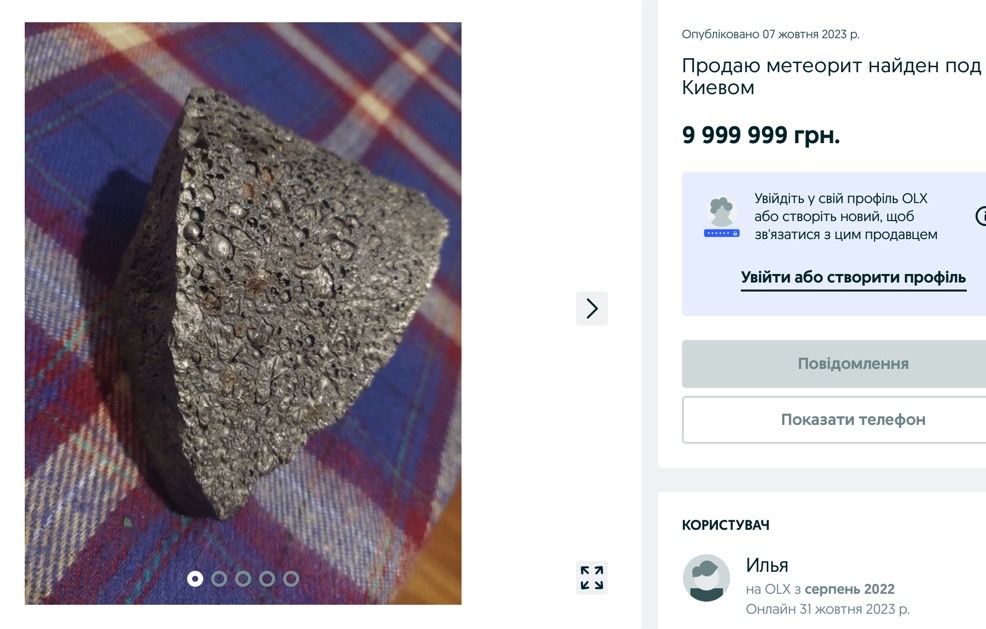The height and width of the screenshot is (629, 986).
Task: Show the next photo using the arrow
Action: [591, 309]
